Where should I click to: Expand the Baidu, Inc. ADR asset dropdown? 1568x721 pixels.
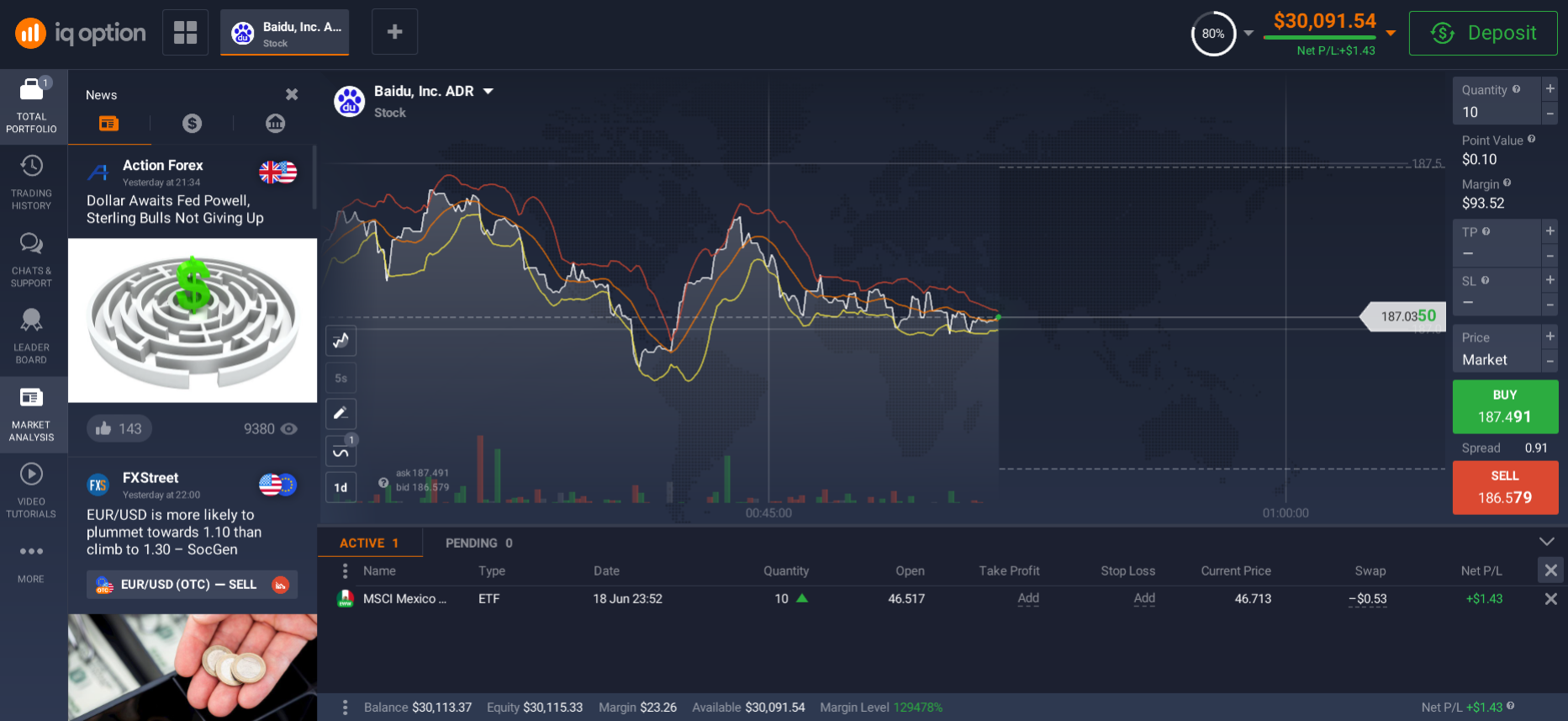coord(488,91)
